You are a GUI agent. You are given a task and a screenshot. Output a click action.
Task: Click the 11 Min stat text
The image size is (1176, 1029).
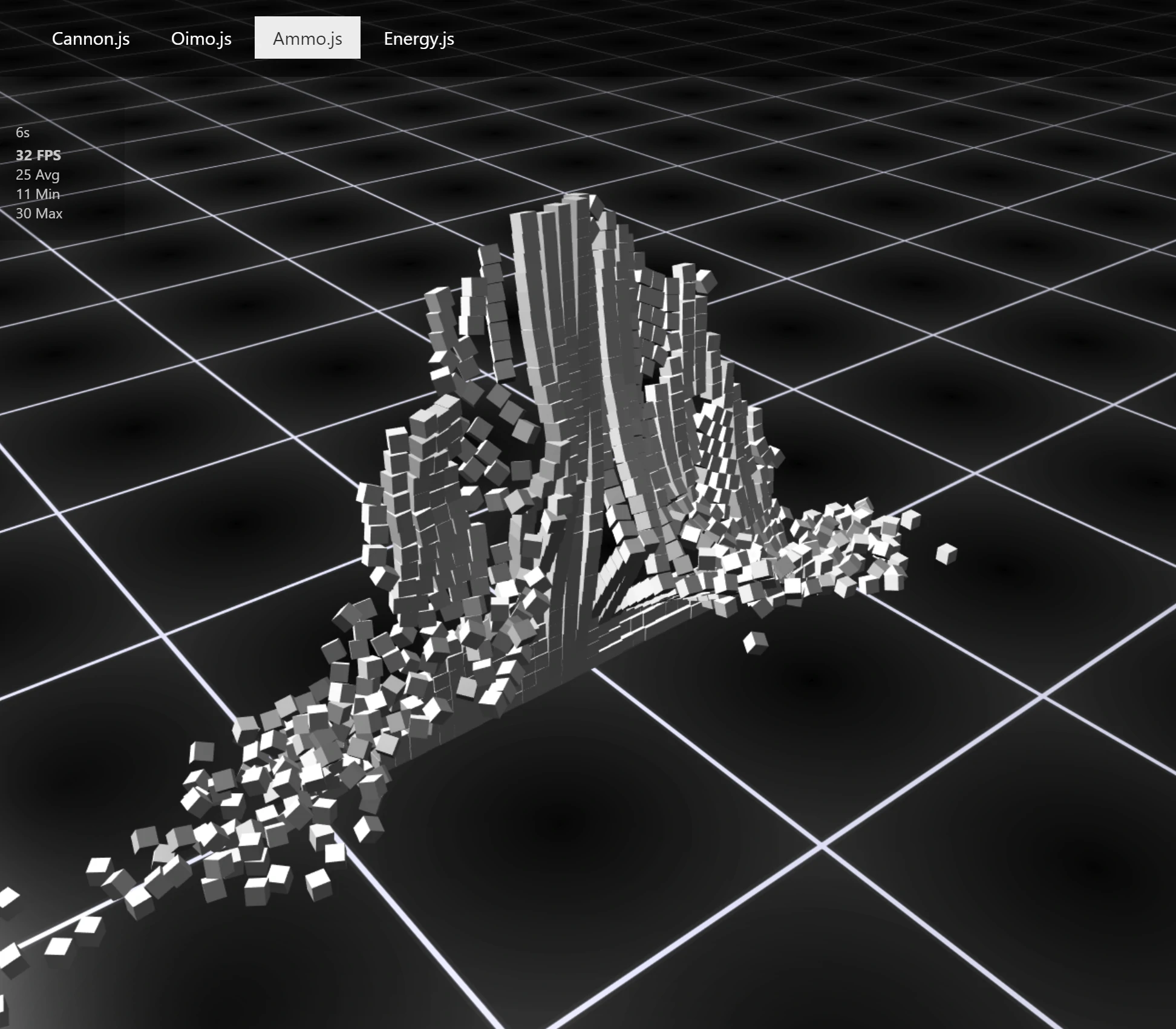(x=38, y=194)
